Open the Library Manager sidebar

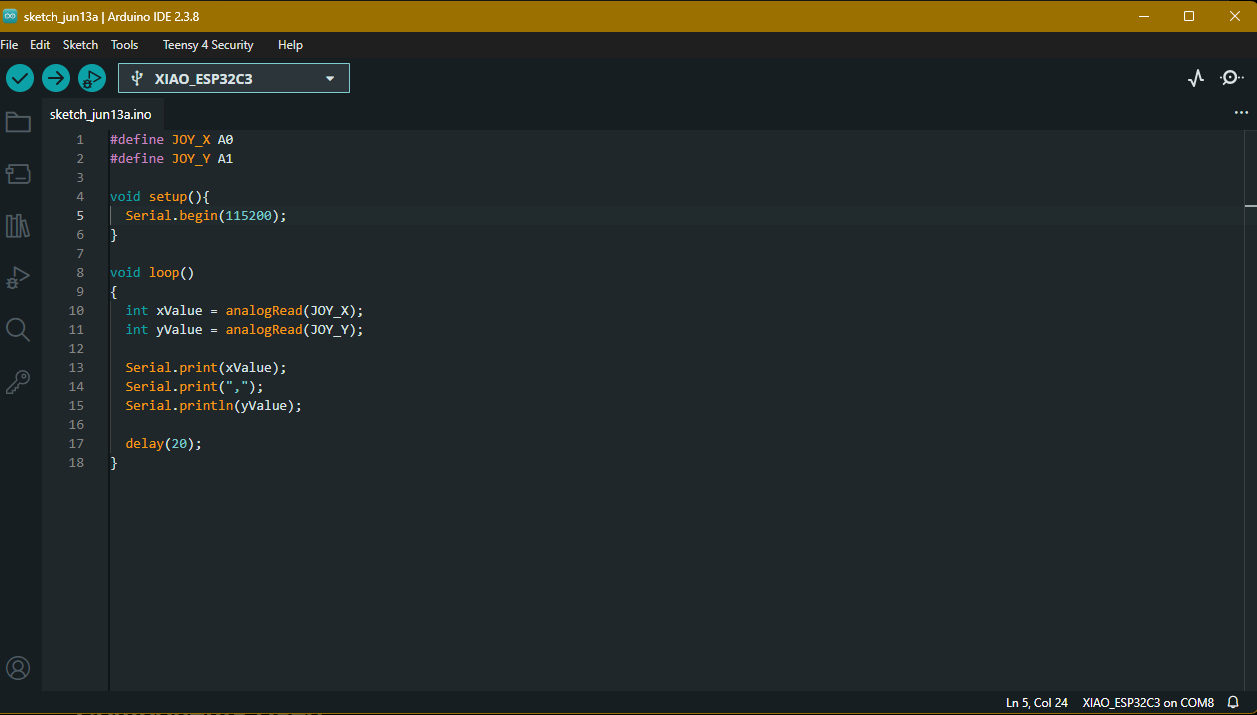[18, 226]
